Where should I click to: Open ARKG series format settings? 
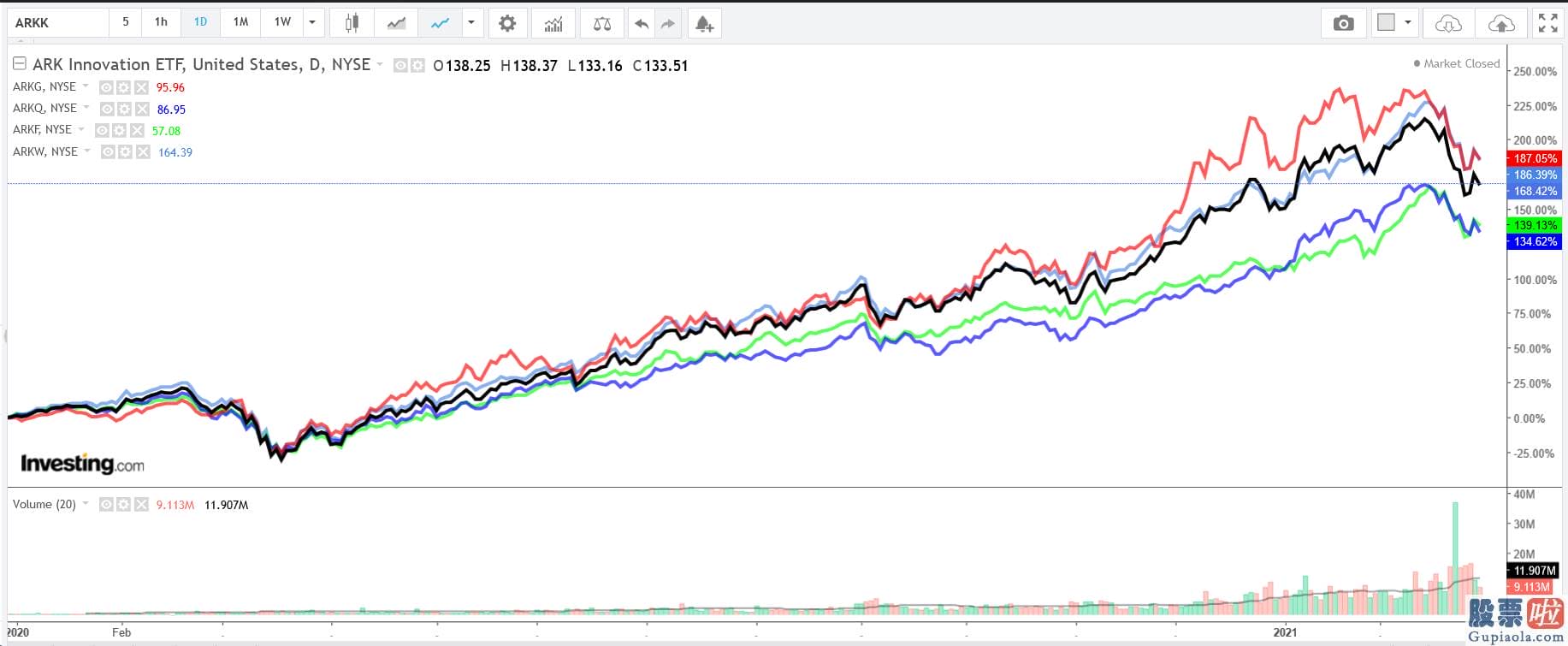124,87
